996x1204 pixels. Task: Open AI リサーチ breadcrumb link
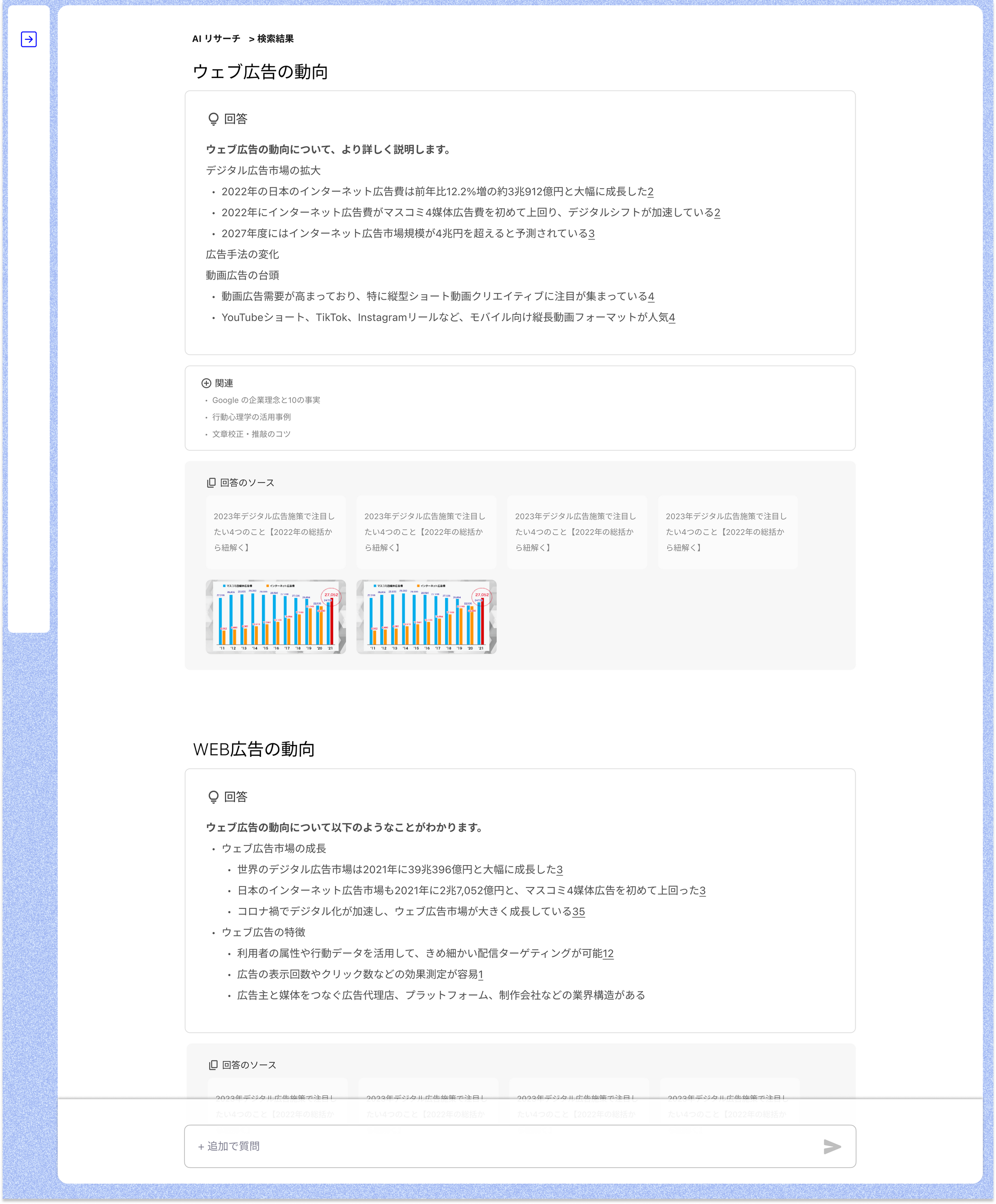click(216, 38)
